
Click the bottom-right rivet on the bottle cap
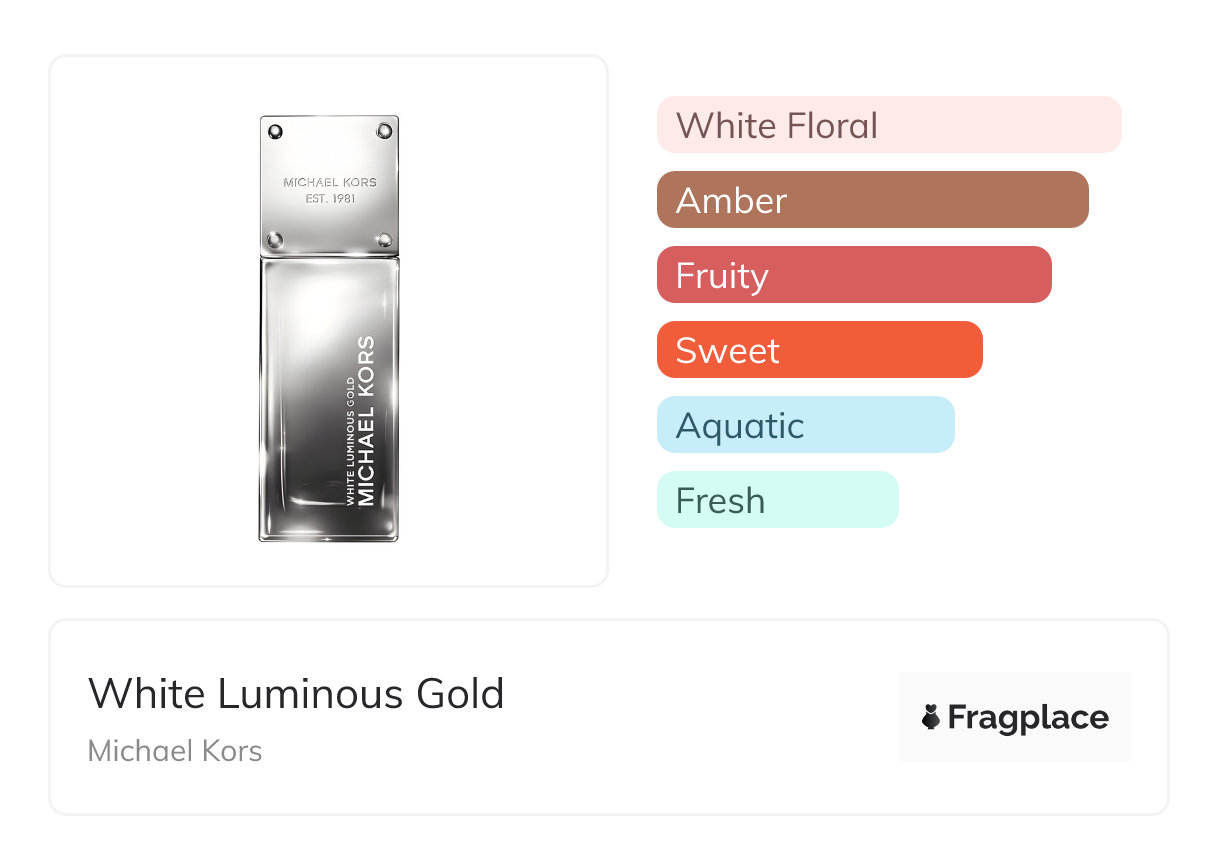pos(384,239)
